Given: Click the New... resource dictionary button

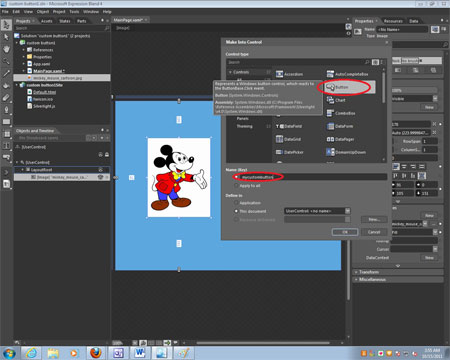Looking at the screenshot, I should click(374, 219).
